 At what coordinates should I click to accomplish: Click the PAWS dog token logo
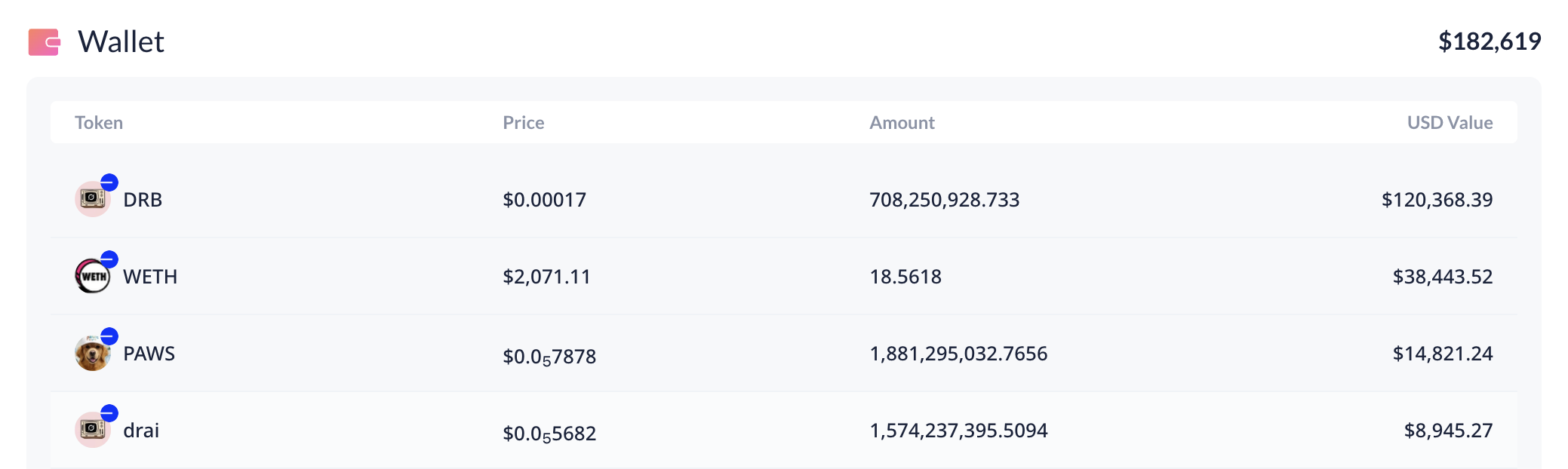pyautogui.click(x=91, y=354)
